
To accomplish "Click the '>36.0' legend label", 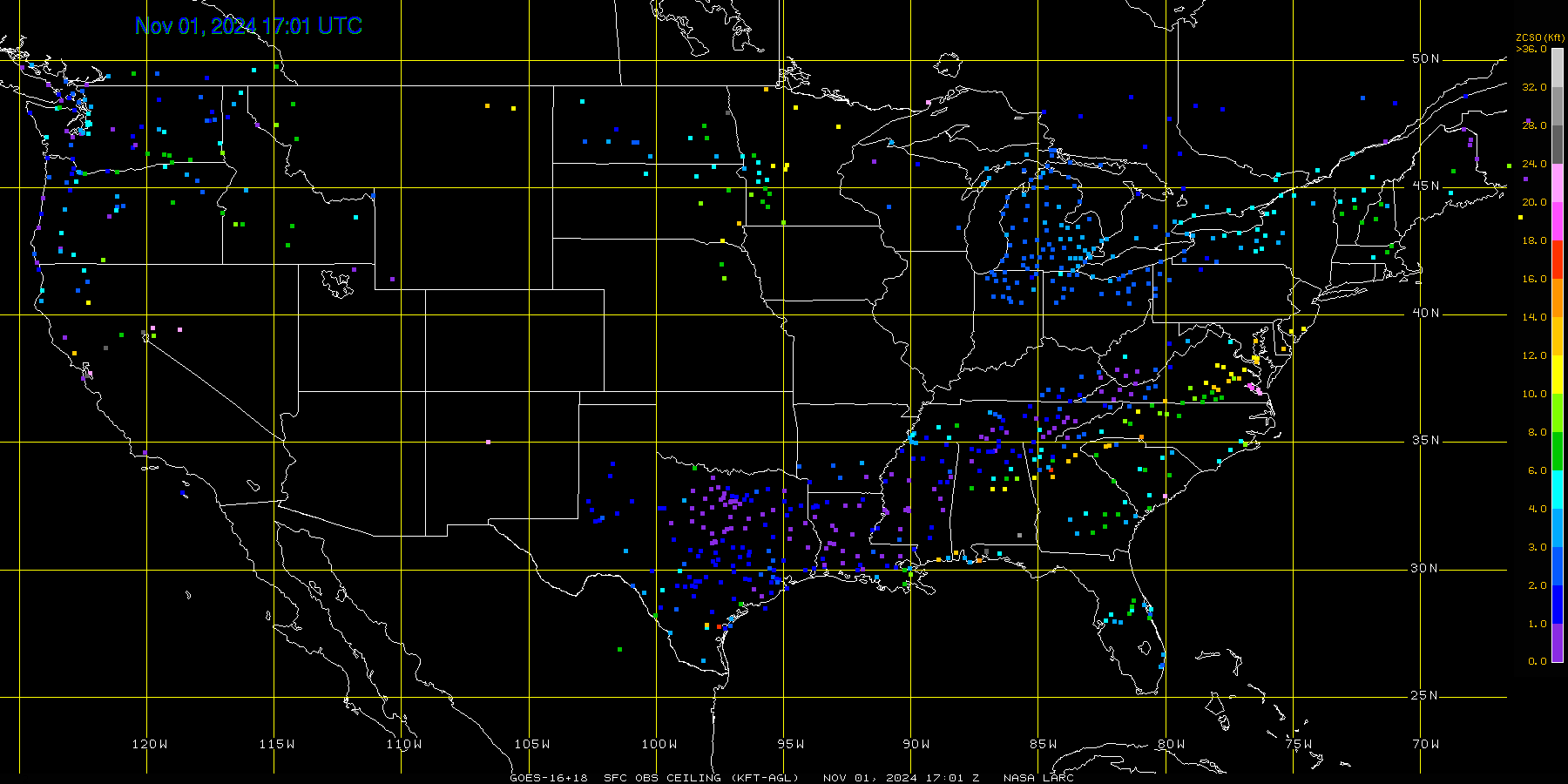I will coord(1531,49).
